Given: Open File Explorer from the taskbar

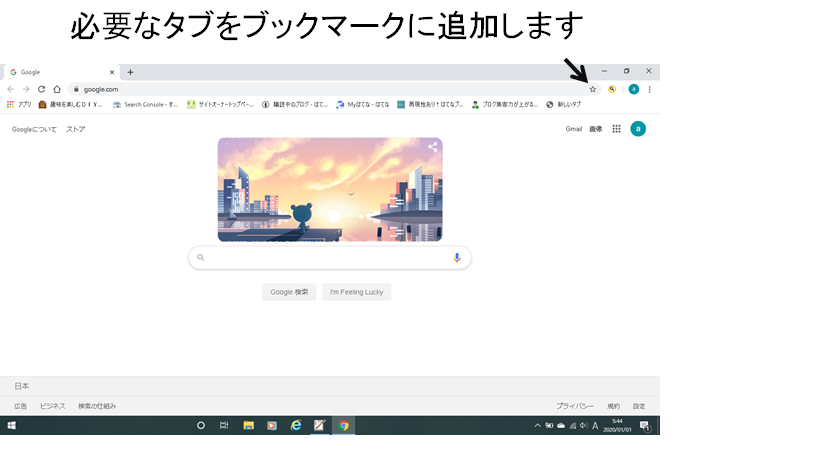Looking at the screenshot, I should pyautogui.click(x=249, y=426).
